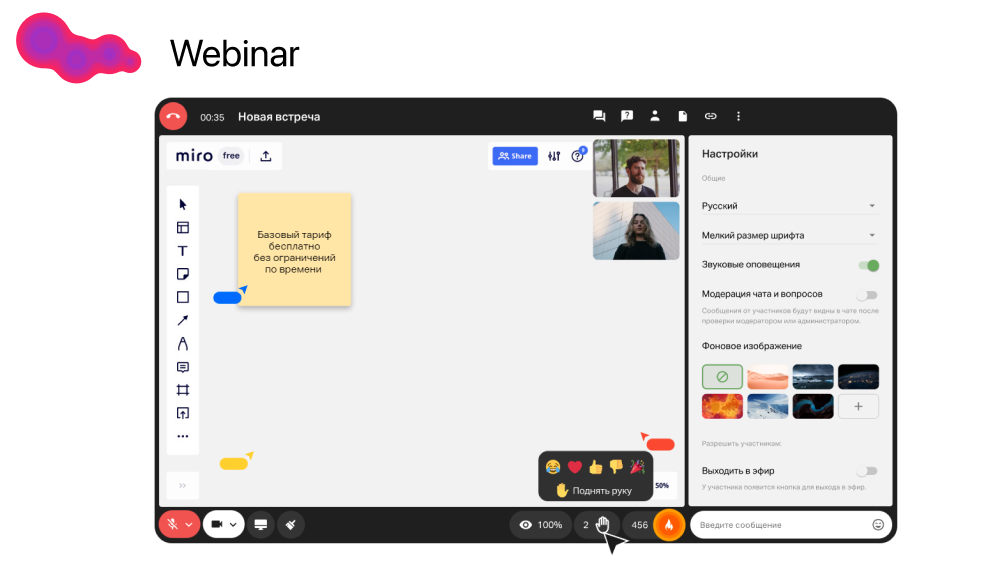Expand microphone options chevron
The width and height of the screenshot is (1000, 563).
click(189, 525)
